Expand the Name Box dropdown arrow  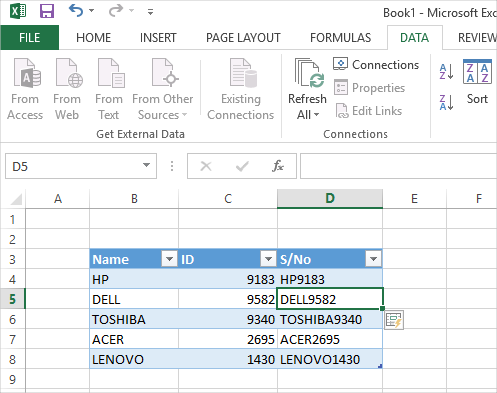pyautogui.click(x=146, y=165)
